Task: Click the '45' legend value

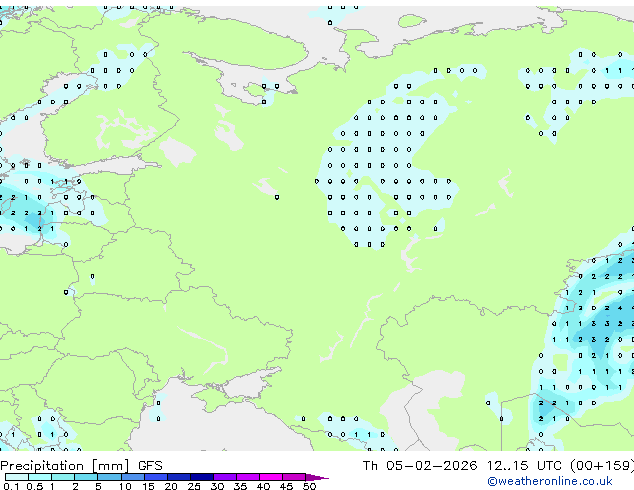Action: (286, 486)
